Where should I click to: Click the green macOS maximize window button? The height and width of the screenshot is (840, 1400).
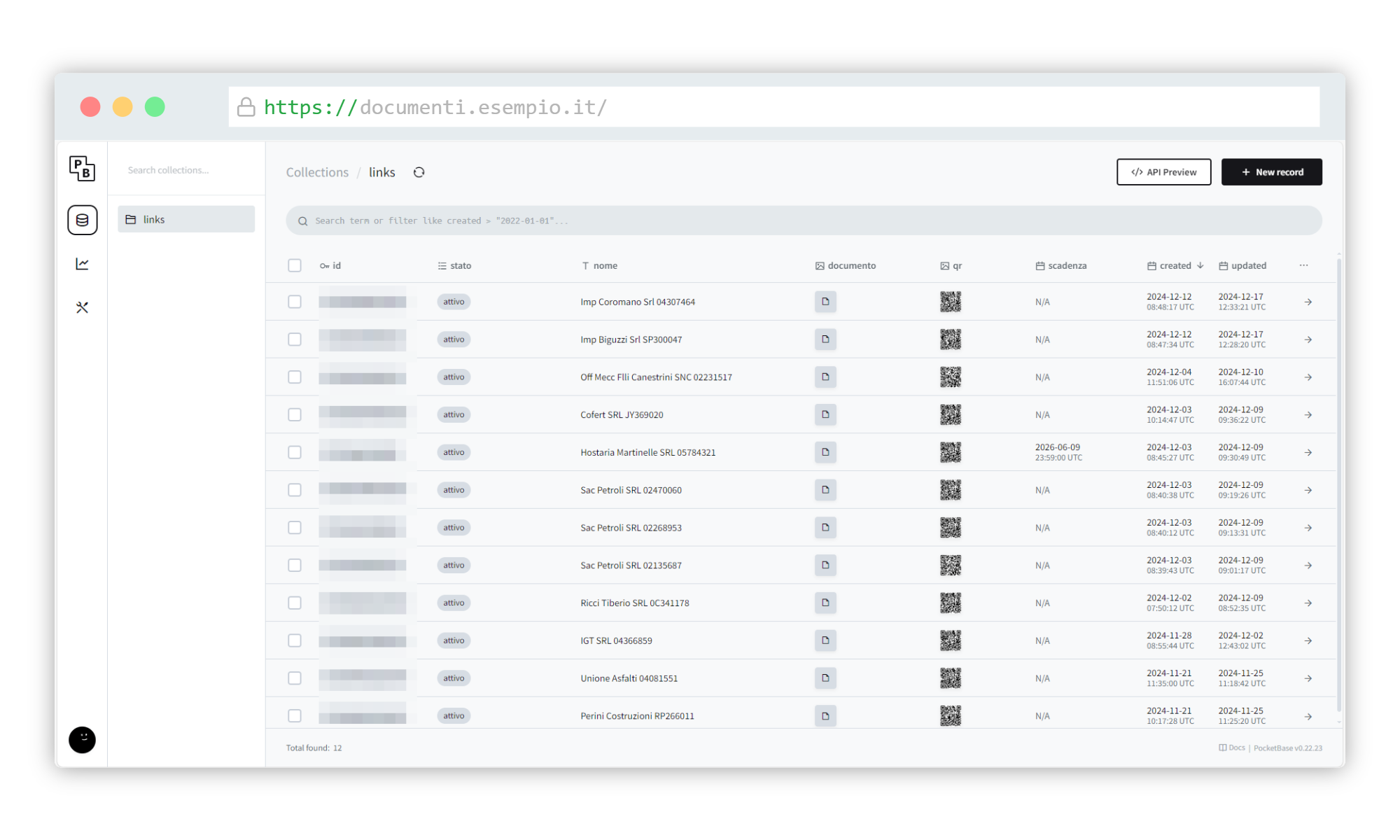(x=155, y=107)
